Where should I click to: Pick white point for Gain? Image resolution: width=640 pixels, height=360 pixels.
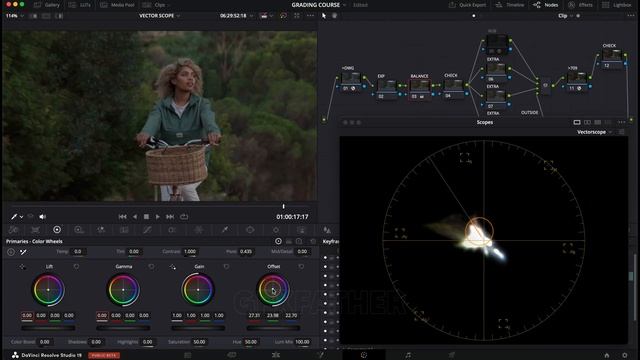pos(173,267)
